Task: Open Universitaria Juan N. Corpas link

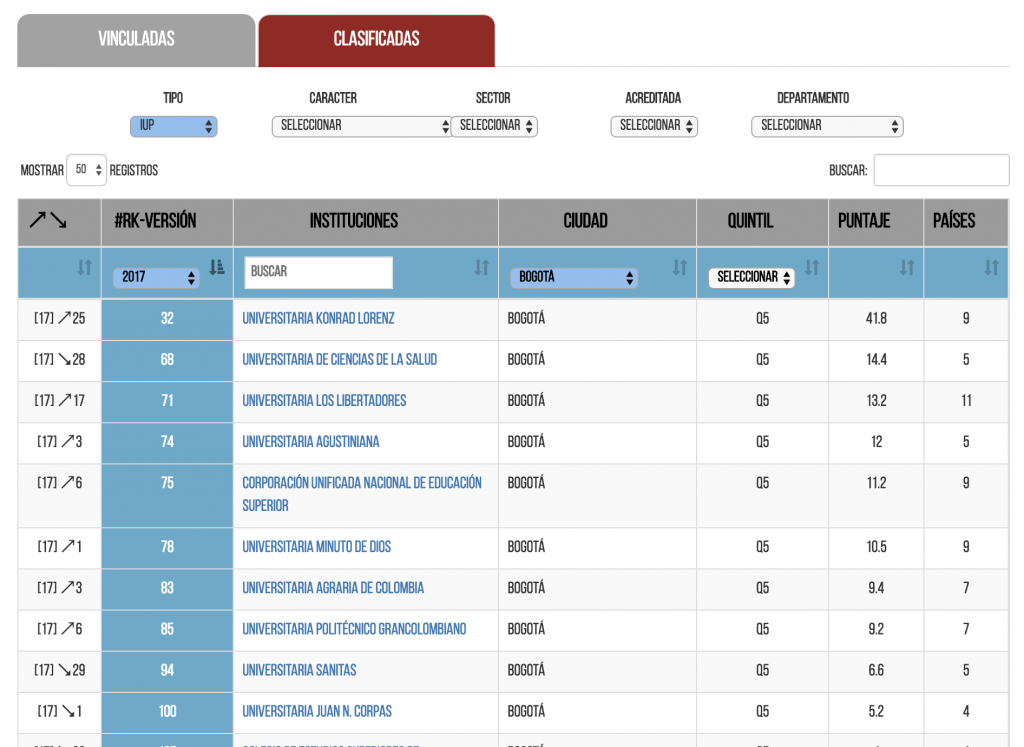Action: coord(317,712)
